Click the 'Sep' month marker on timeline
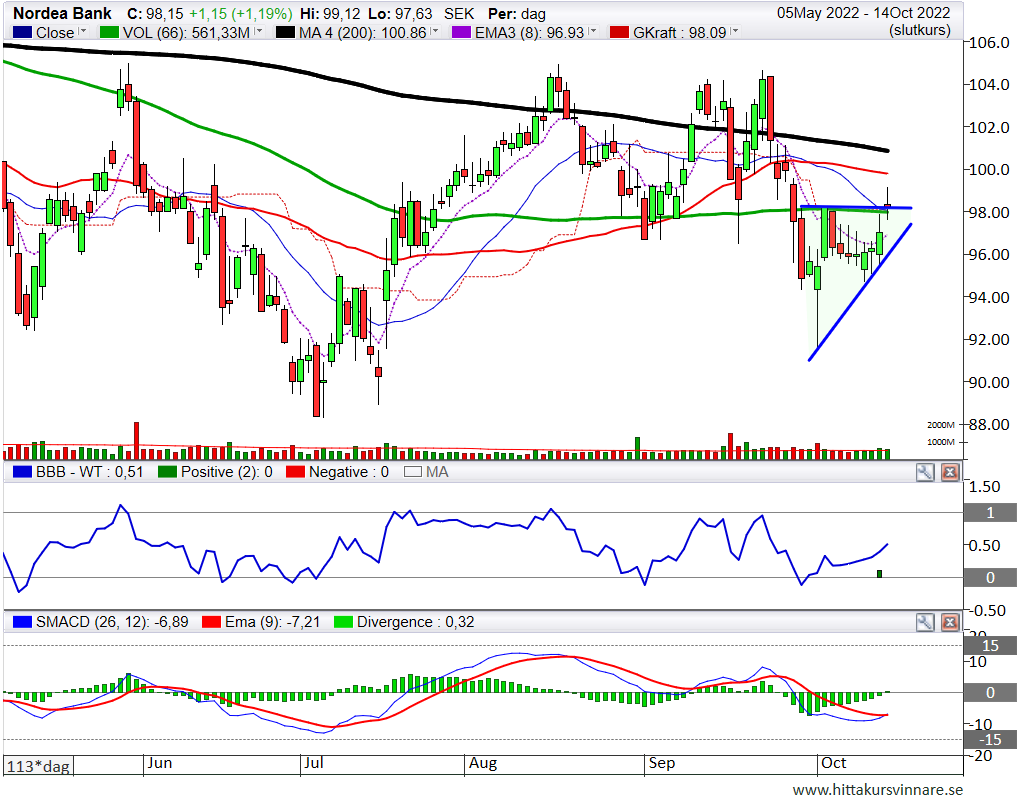This screenshot has width=1020, height=800. [x=662, y=763]
